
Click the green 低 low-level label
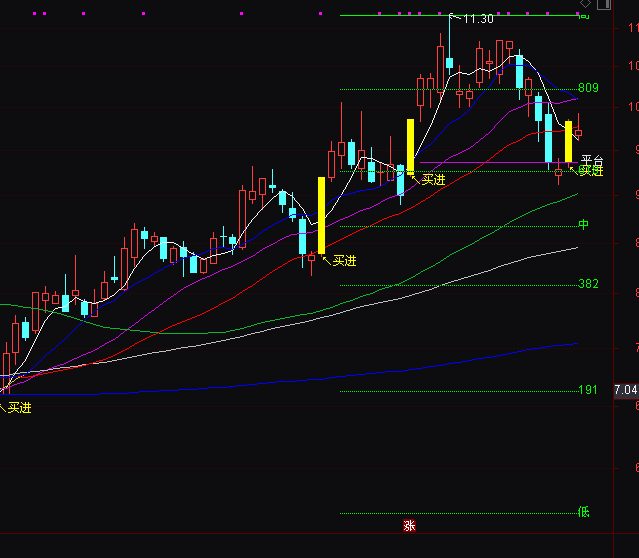click(x=583, y=512)
